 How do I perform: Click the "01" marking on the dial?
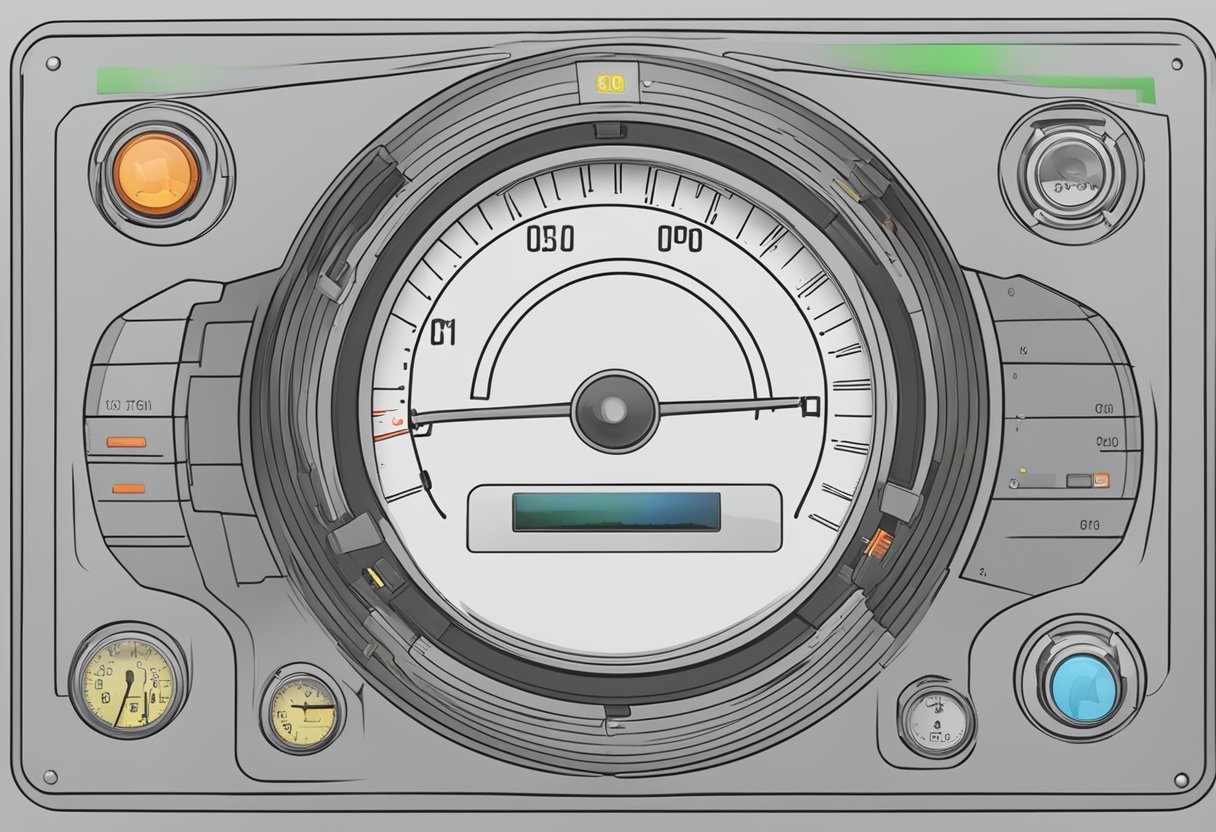click(442, 333)
